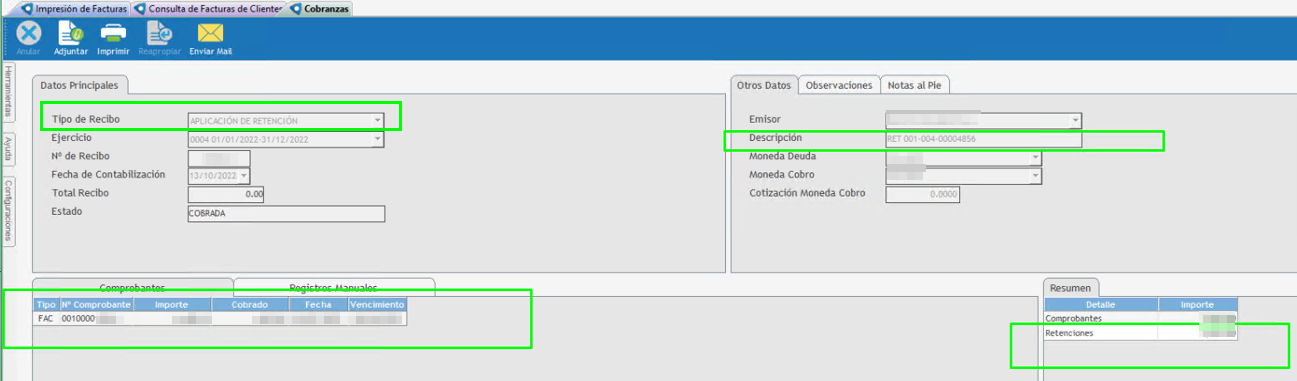
Task: Click the Fecha column header
Action: click(x=319, y=304)
